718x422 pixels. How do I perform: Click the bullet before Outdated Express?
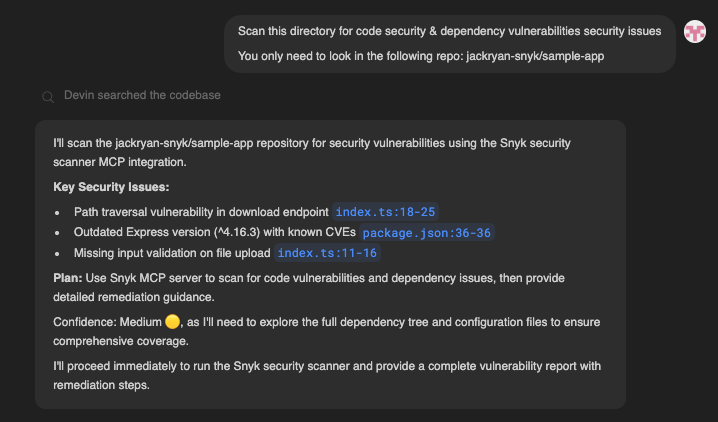[x=59, y=233]
